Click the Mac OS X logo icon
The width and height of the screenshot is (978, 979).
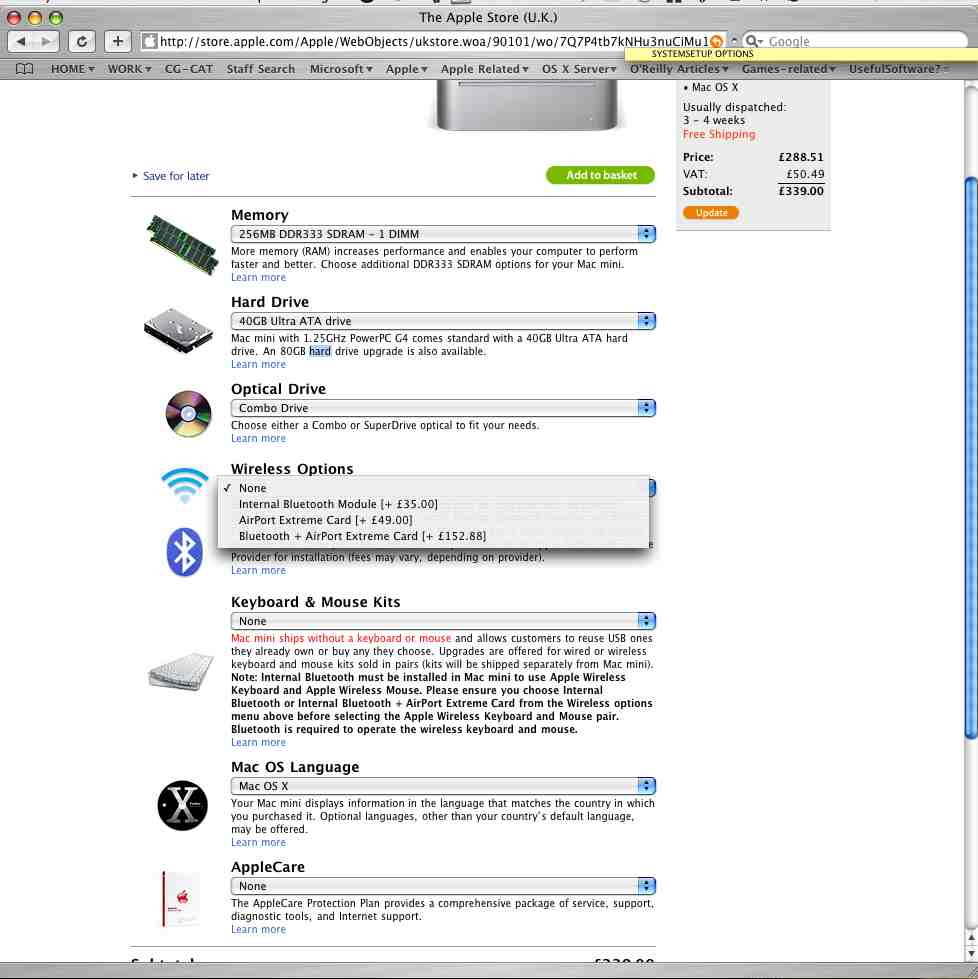pyautogui.click(x=182, y=805)
